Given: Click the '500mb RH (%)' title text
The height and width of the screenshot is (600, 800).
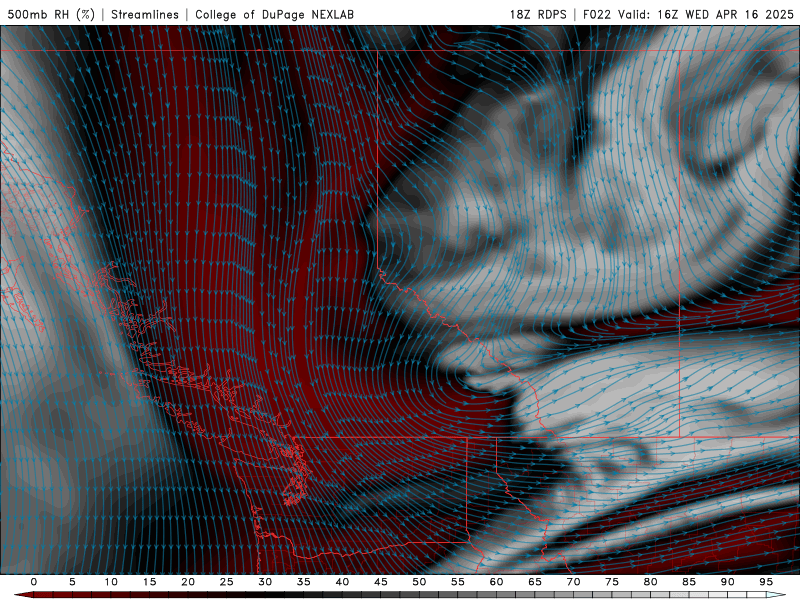Looking at the screenshot, I should (51, 14).
